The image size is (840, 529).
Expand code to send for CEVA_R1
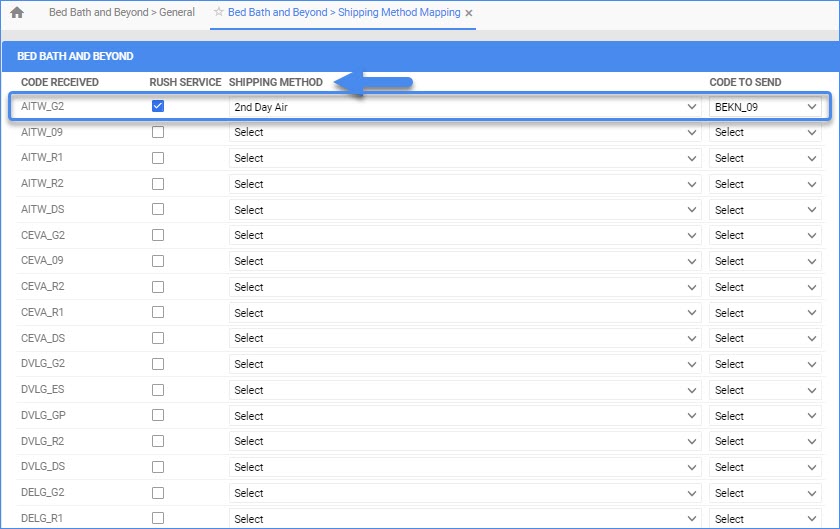(x=765, y=312)
